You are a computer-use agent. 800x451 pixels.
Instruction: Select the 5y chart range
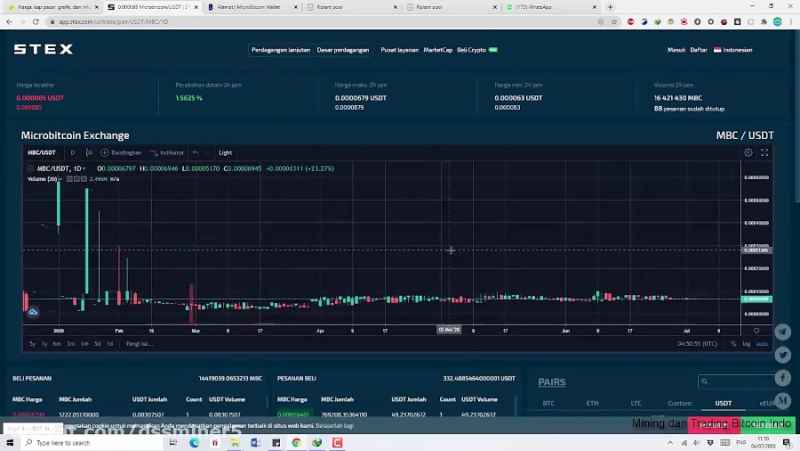(32, 344)
